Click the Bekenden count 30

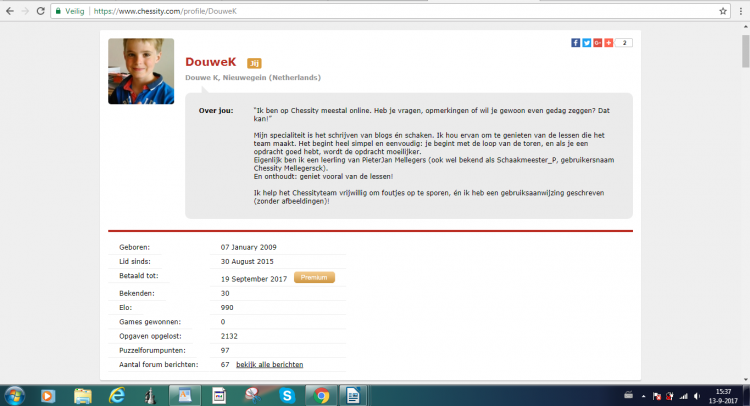(225, 293)
